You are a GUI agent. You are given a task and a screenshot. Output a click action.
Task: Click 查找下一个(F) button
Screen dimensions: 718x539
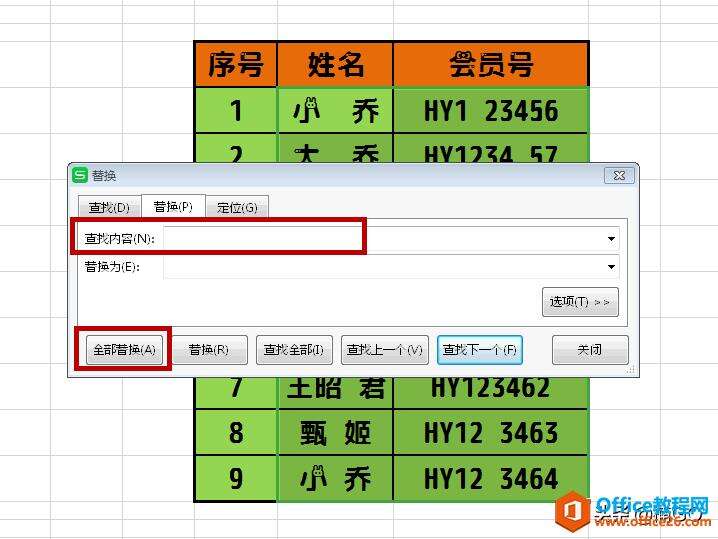pos(479,350)
